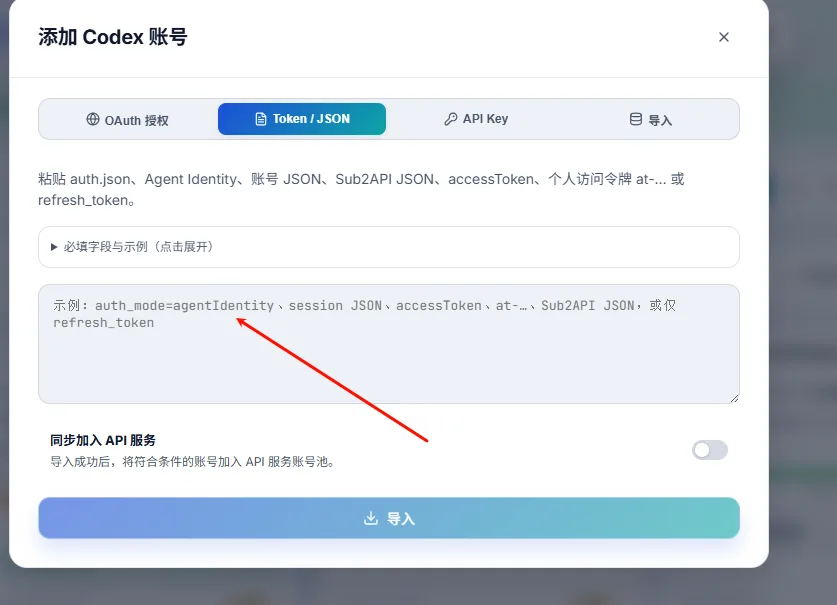Click the 添加 Codex 账号 title

113,37
